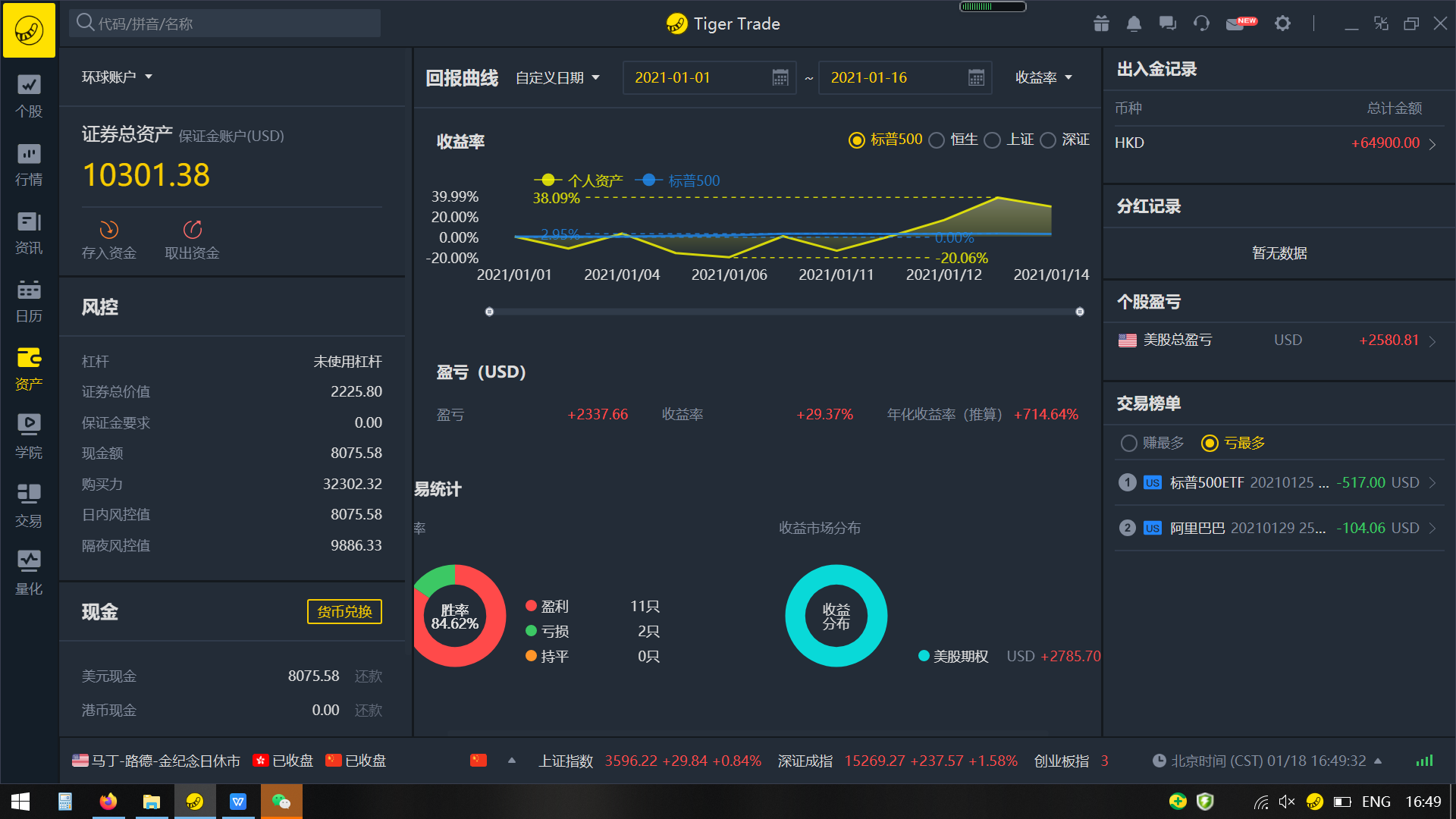Click the China flag icon in the index ticker
The width and height of the screenshot is (1456, 819).
click(x=479, y=761)
